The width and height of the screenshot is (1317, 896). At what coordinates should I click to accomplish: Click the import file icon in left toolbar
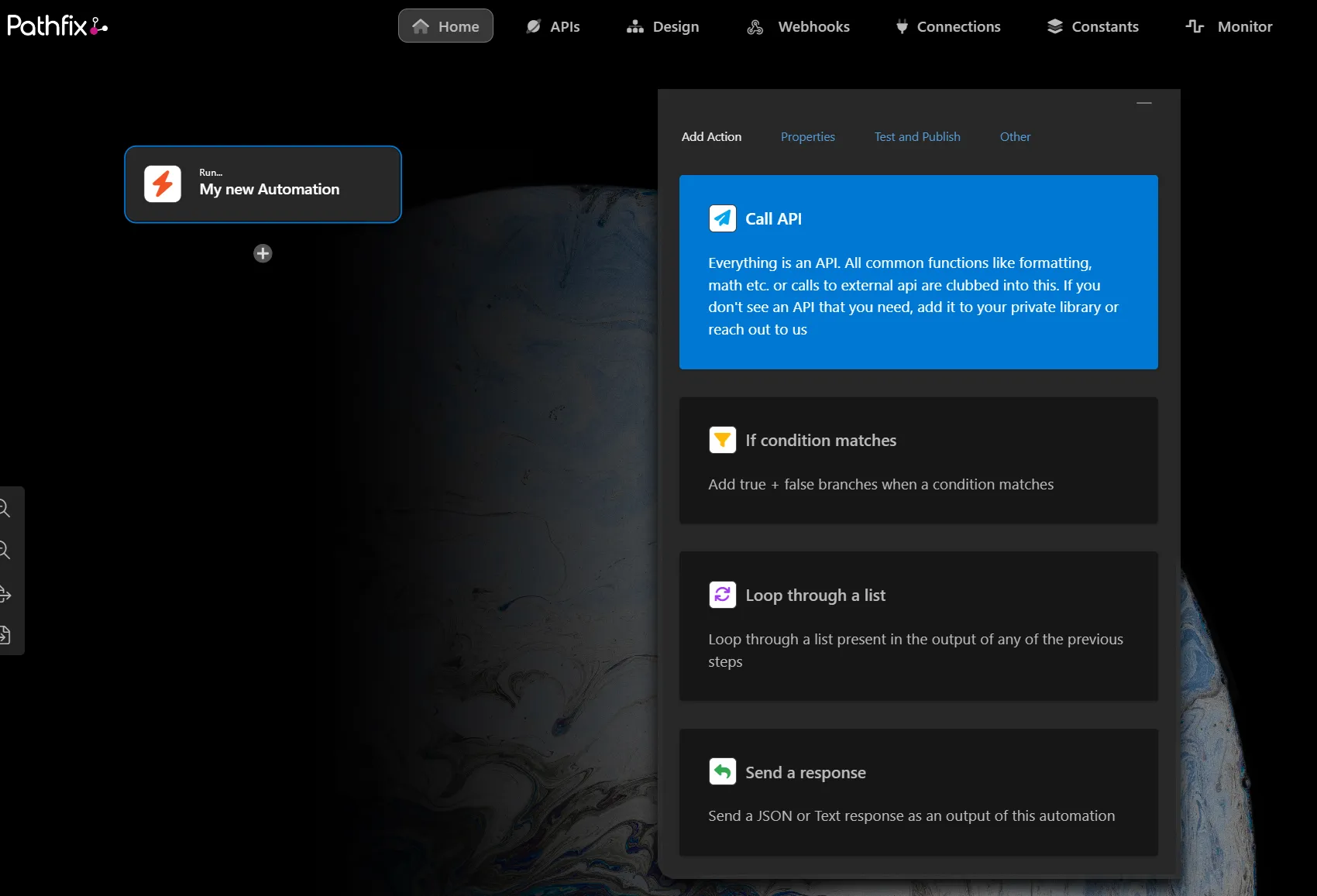tap(5, 635)
